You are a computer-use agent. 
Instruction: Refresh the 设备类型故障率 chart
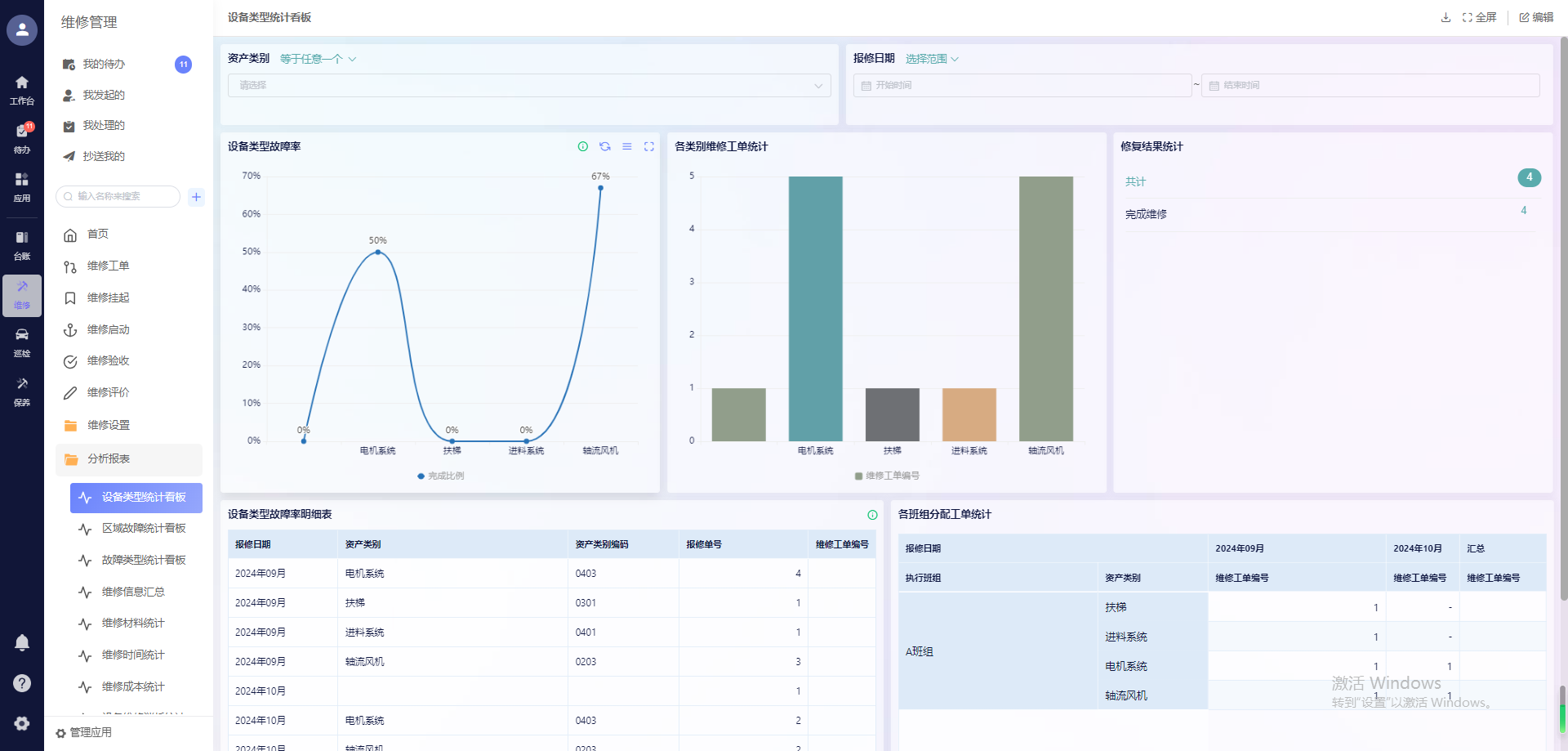pyautogui.click(x=605, y=146)
